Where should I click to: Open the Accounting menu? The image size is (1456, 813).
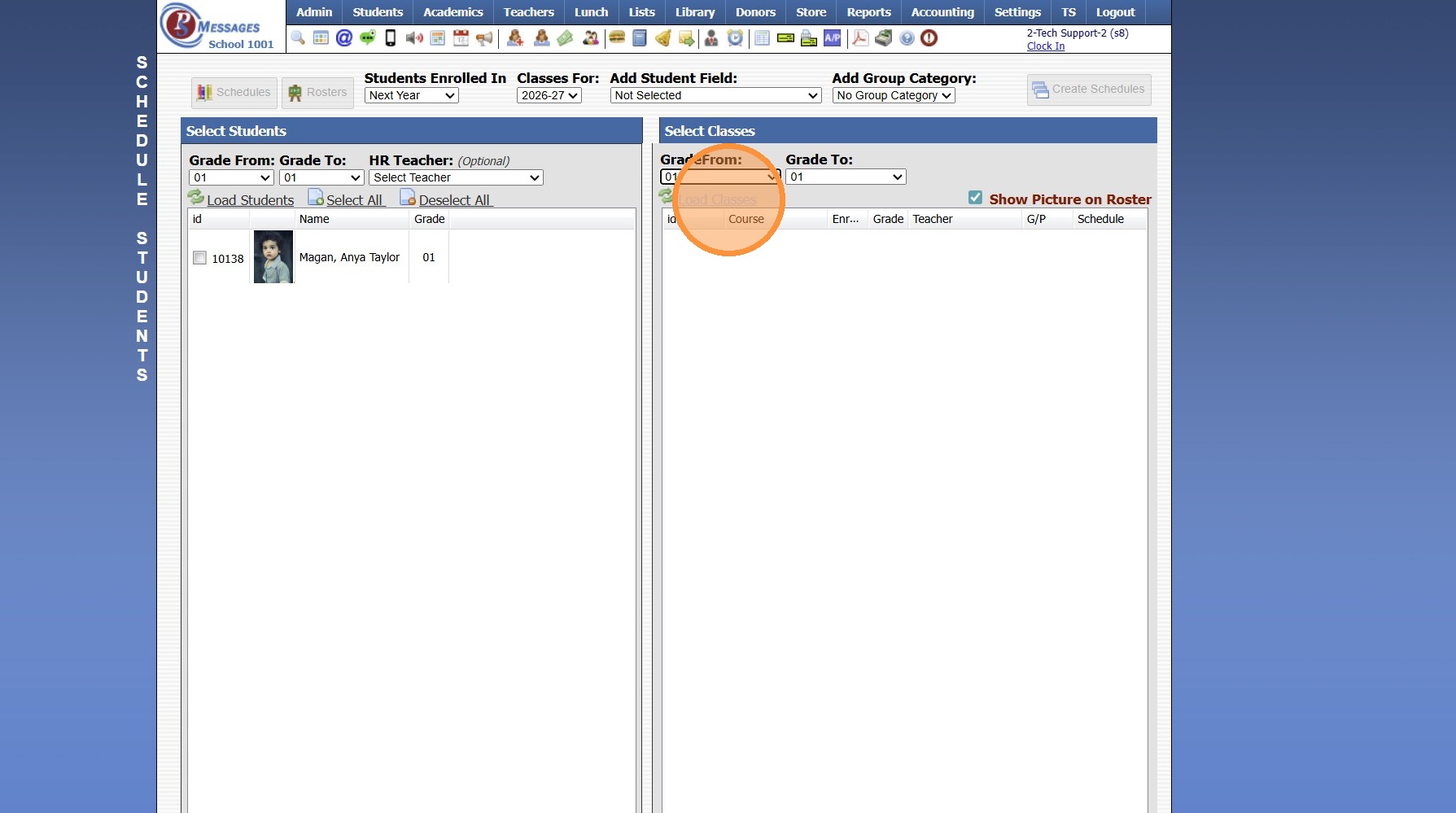(x=942, y=12)
